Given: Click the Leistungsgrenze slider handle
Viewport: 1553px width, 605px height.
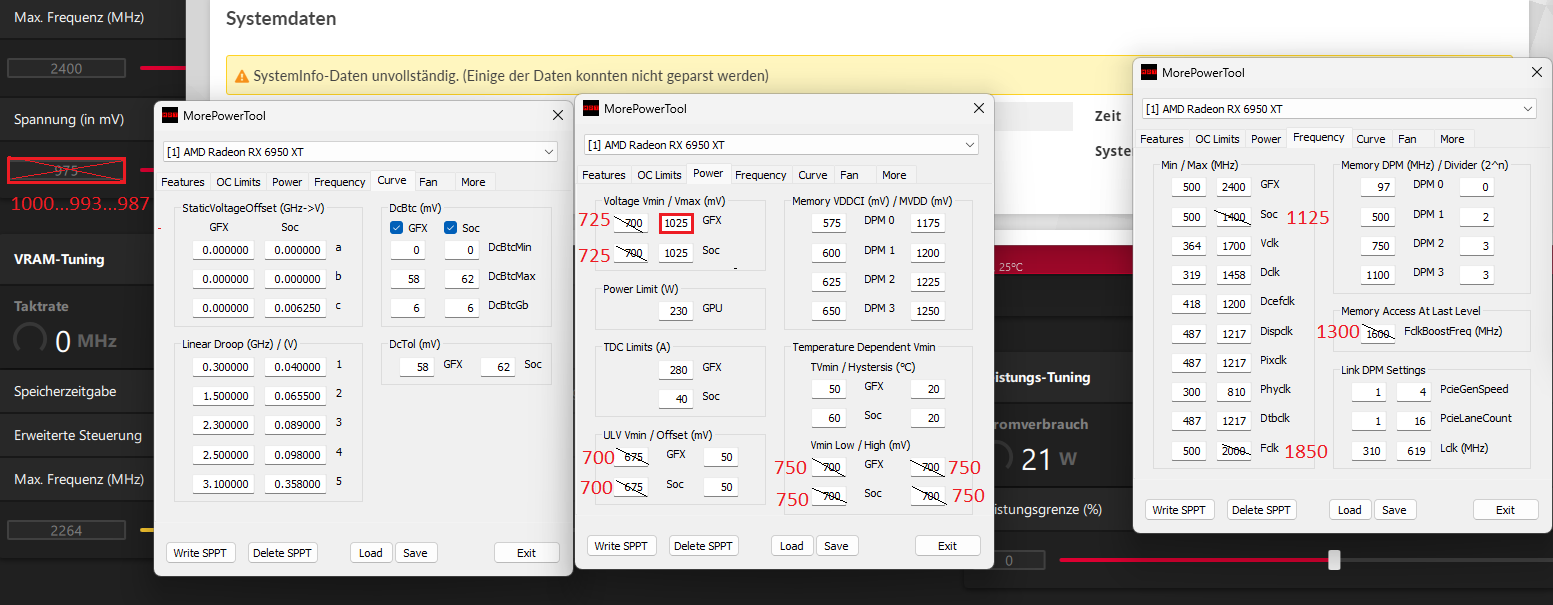Looking at the screenshot, I should (x=1334, y=560).
